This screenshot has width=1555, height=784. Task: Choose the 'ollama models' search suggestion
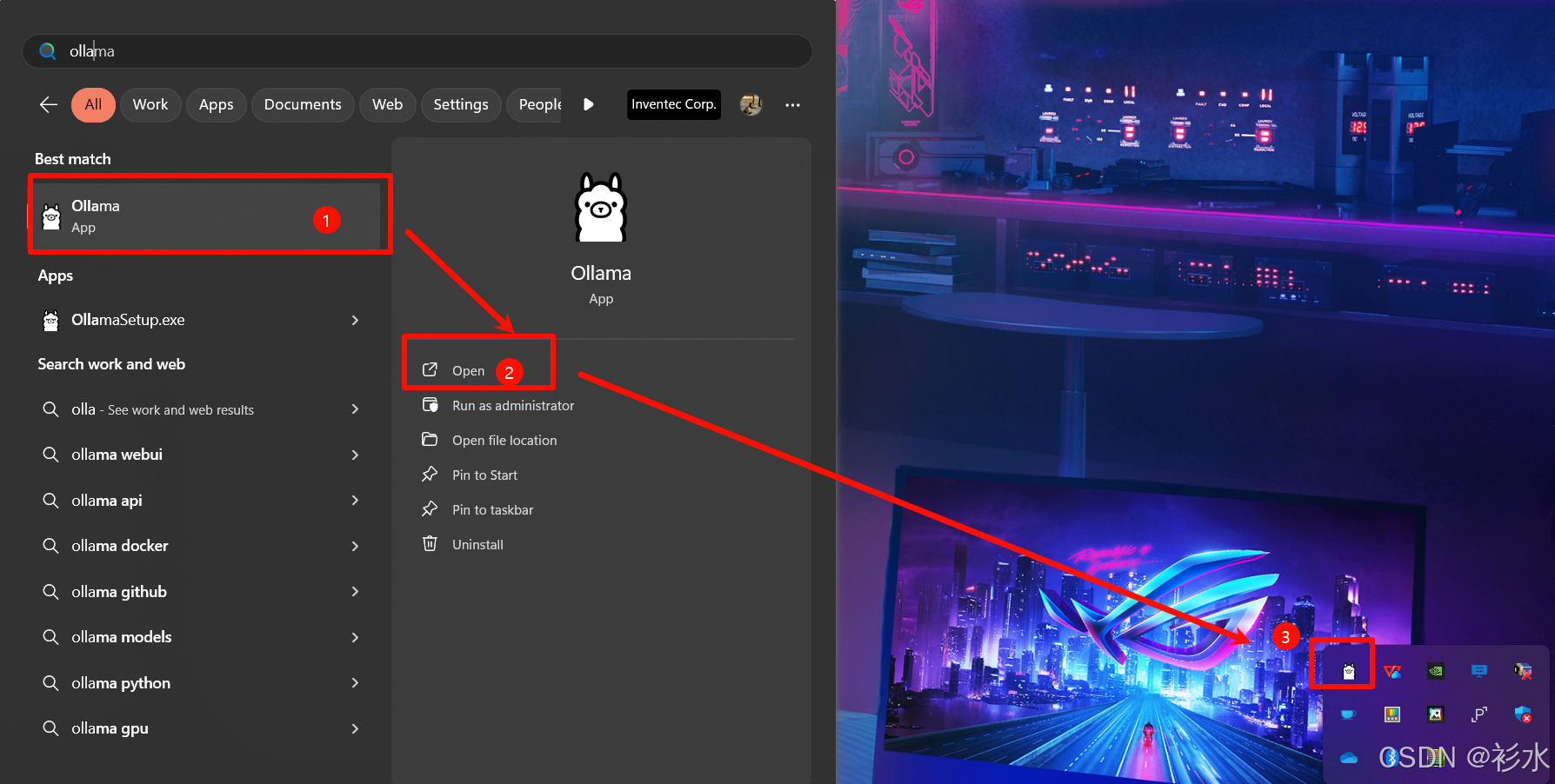pos(121,637)
